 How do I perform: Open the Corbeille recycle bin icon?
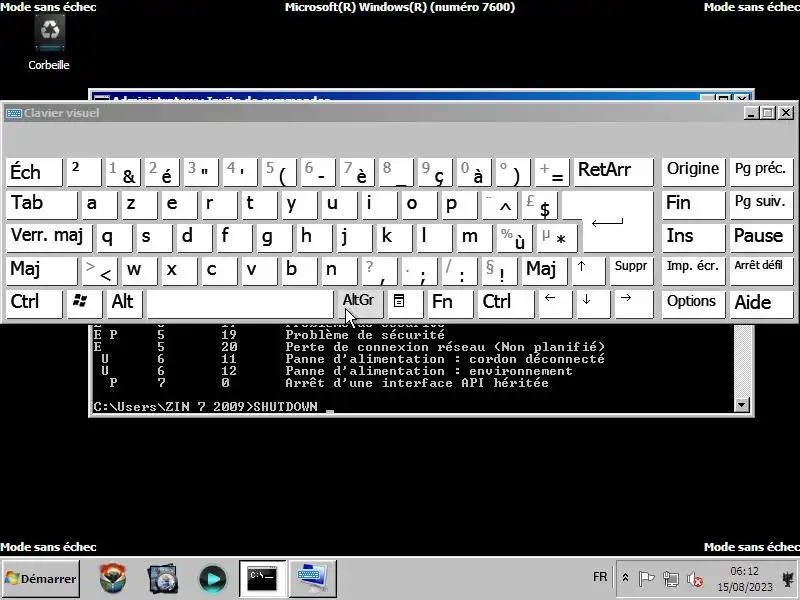click(x=49, y=43)
